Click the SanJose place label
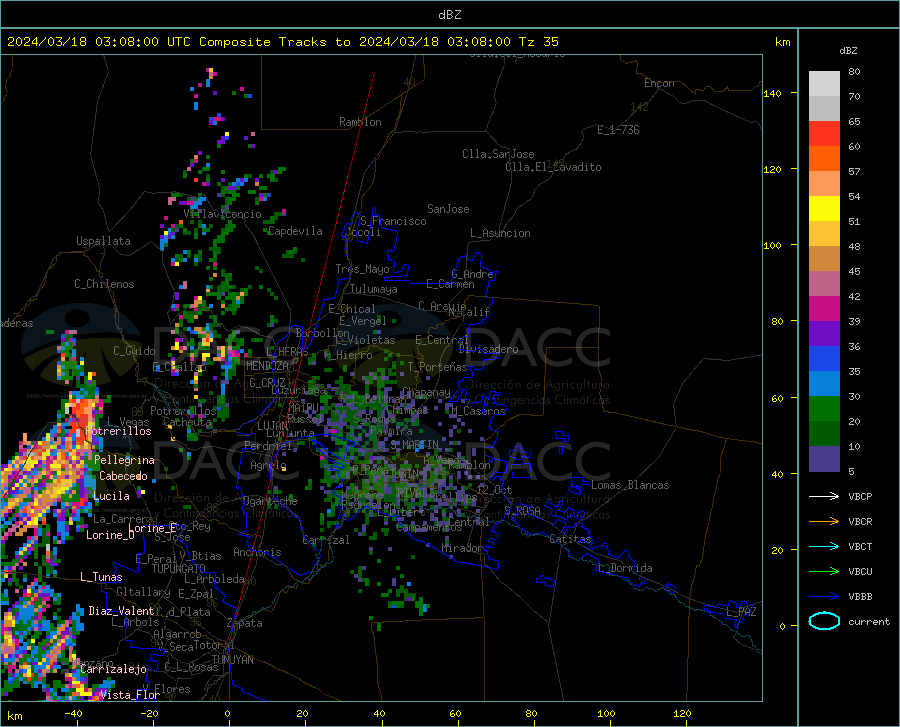This screenshot has height=727, width=900. (448, 209)
